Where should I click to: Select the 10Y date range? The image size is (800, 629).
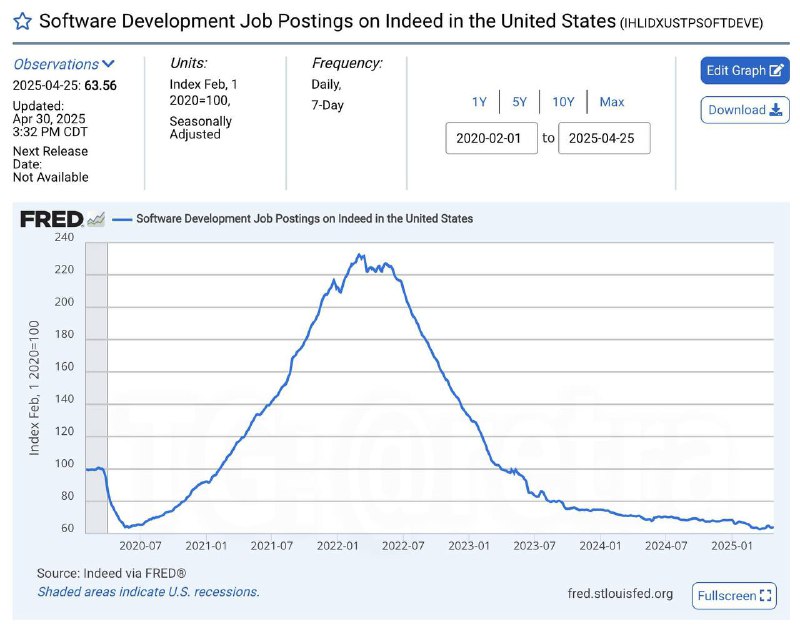(563, 102)
